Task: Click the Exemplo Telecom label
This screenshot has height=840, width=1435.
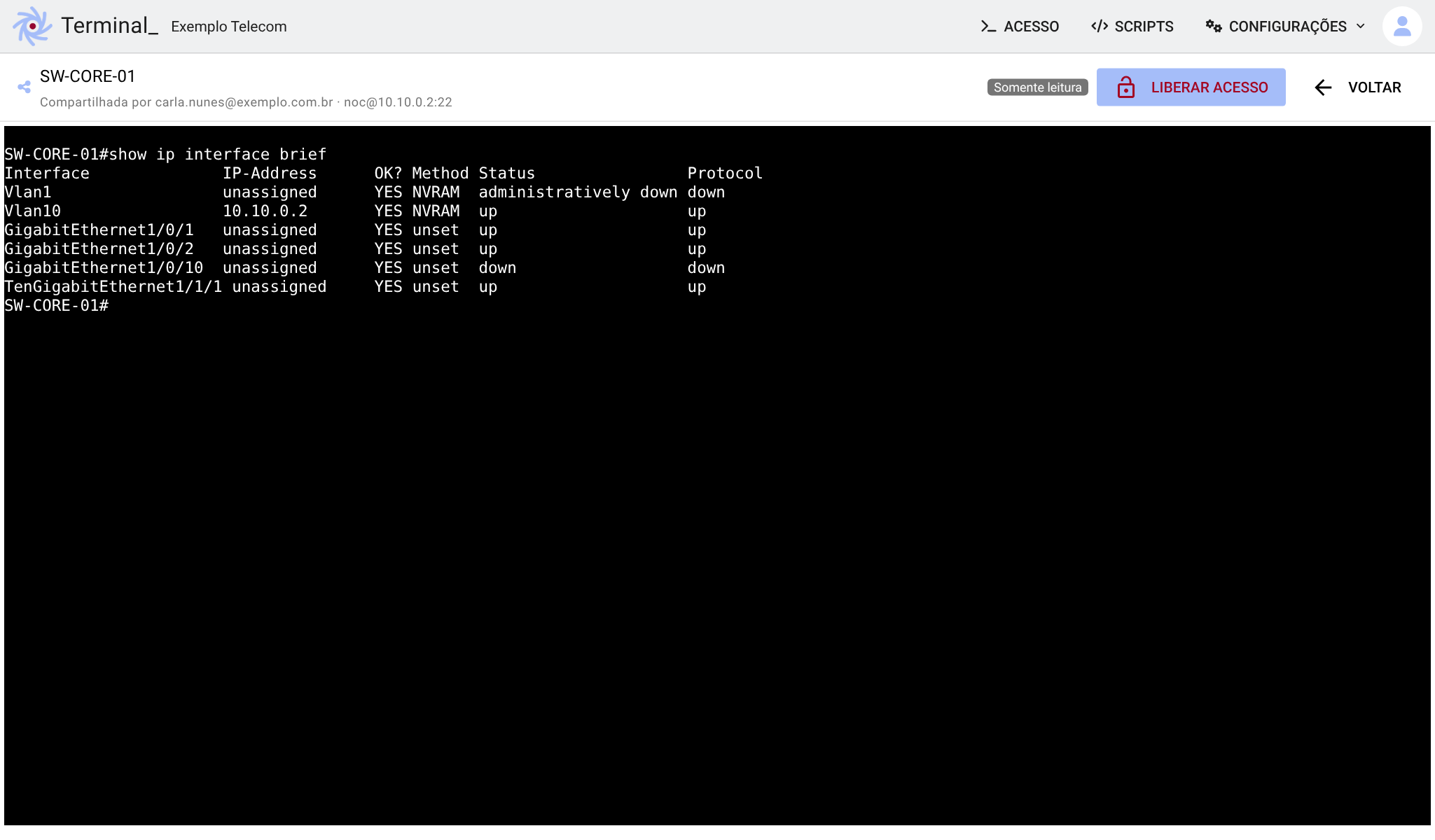Action: coord(229,27)
